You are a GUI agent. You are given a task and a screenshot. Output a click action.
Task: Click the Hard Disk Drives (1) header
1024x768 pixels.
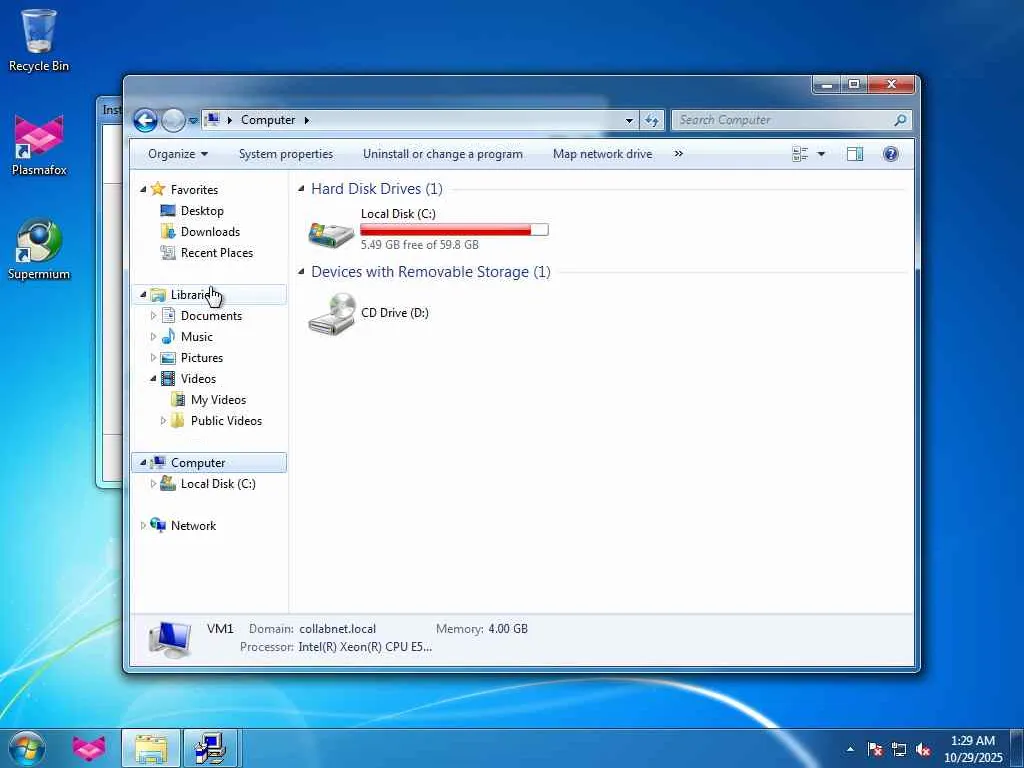tap(377, 189)
